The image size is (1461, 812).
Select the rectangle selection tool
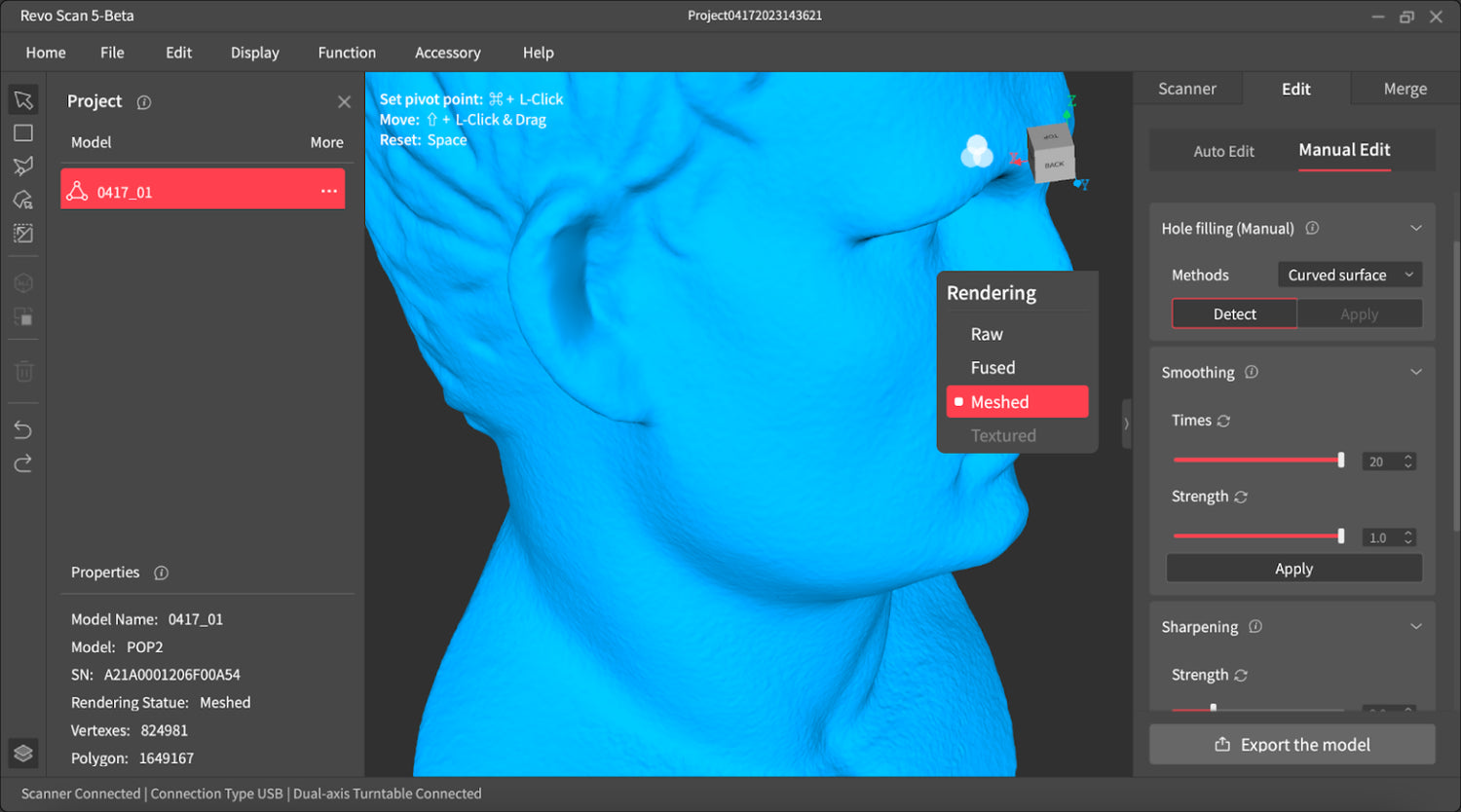pos(23,132)
